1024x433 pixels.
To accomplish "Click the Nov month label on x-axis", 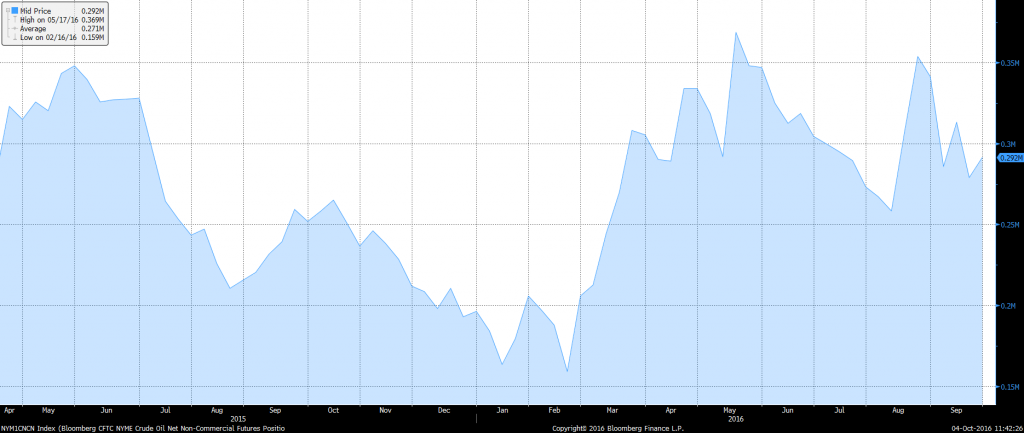I will point(385,411).
